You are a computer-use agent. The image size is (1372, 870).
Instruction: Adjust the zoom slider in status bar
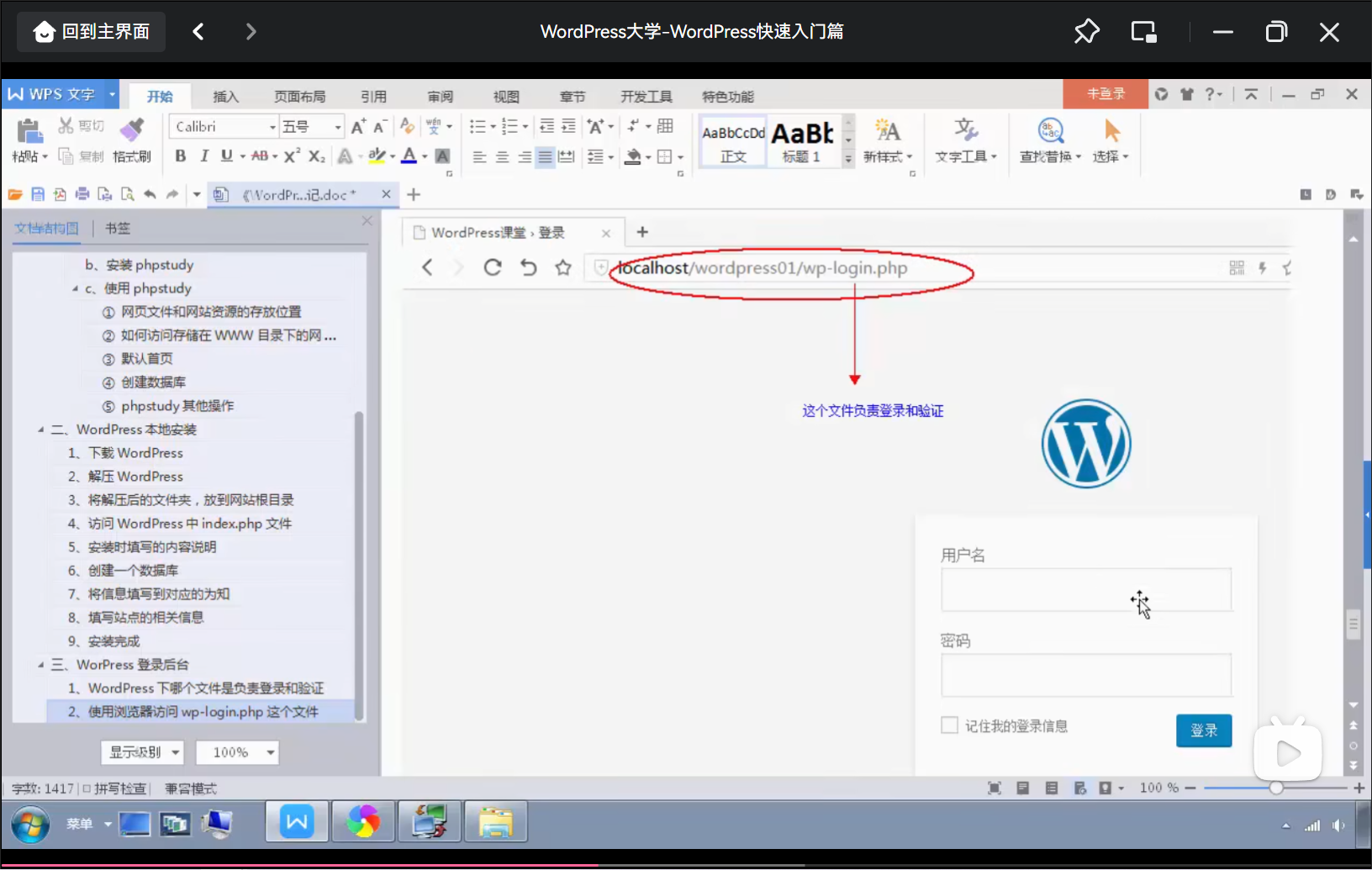(1276, 788)
